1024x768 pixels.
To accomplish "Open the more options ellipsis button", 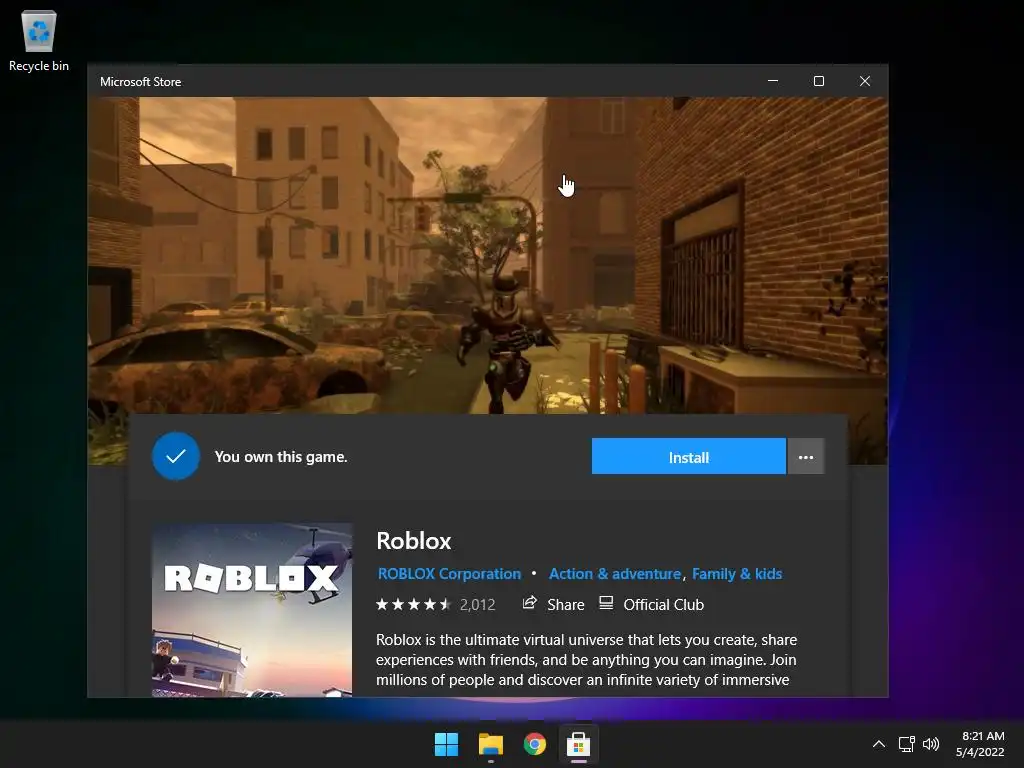I will 806,456.
